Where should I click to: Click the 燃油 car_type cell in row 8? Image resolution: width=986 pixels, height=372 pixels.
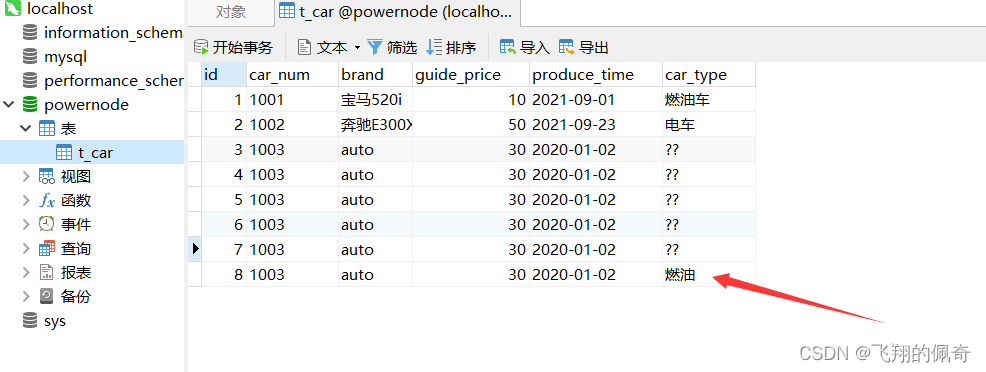coord(709,275)
